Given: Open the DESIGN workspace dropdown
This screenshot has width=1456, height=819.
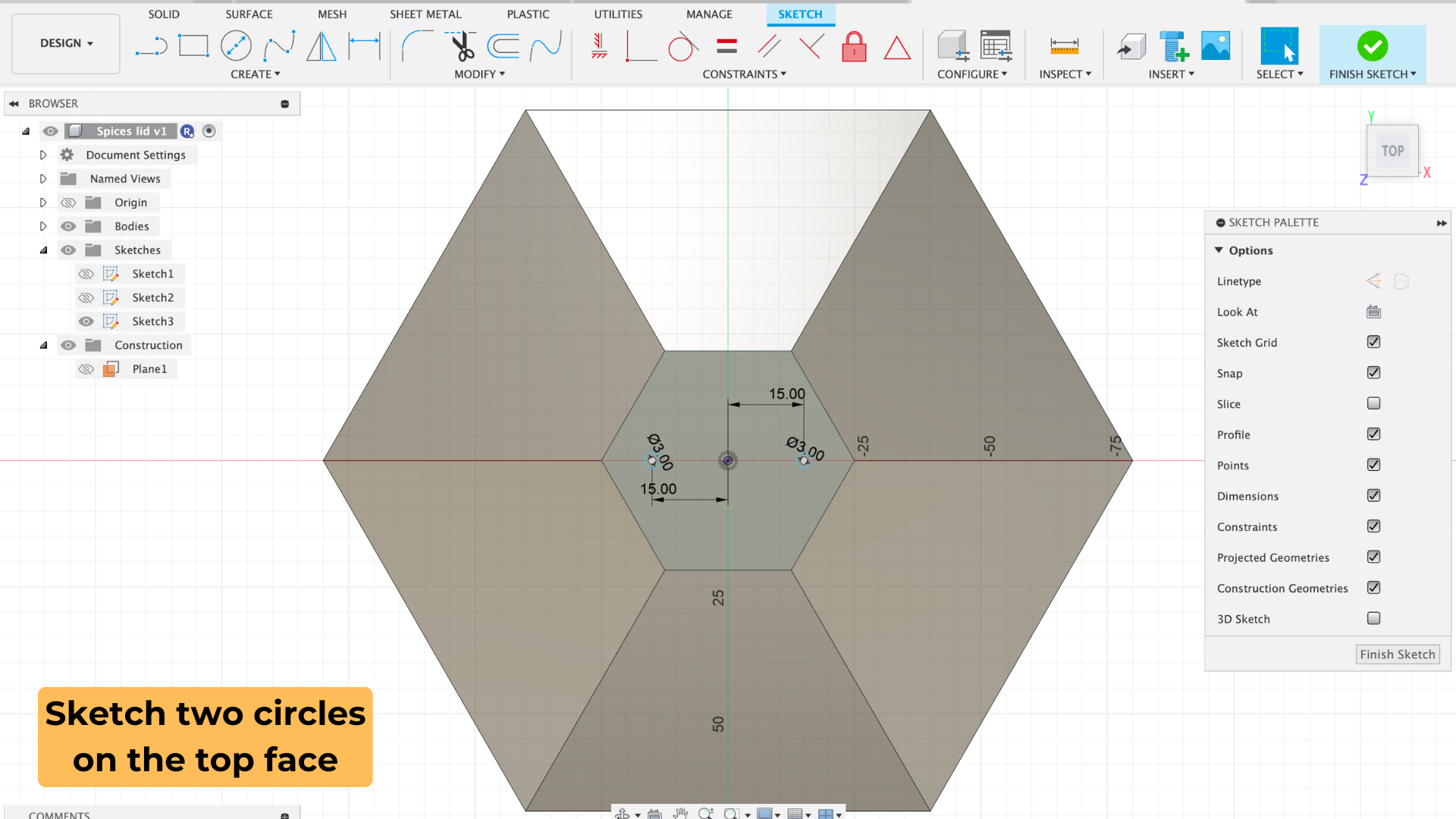Looking at the screenshot, I should (66, 43).
